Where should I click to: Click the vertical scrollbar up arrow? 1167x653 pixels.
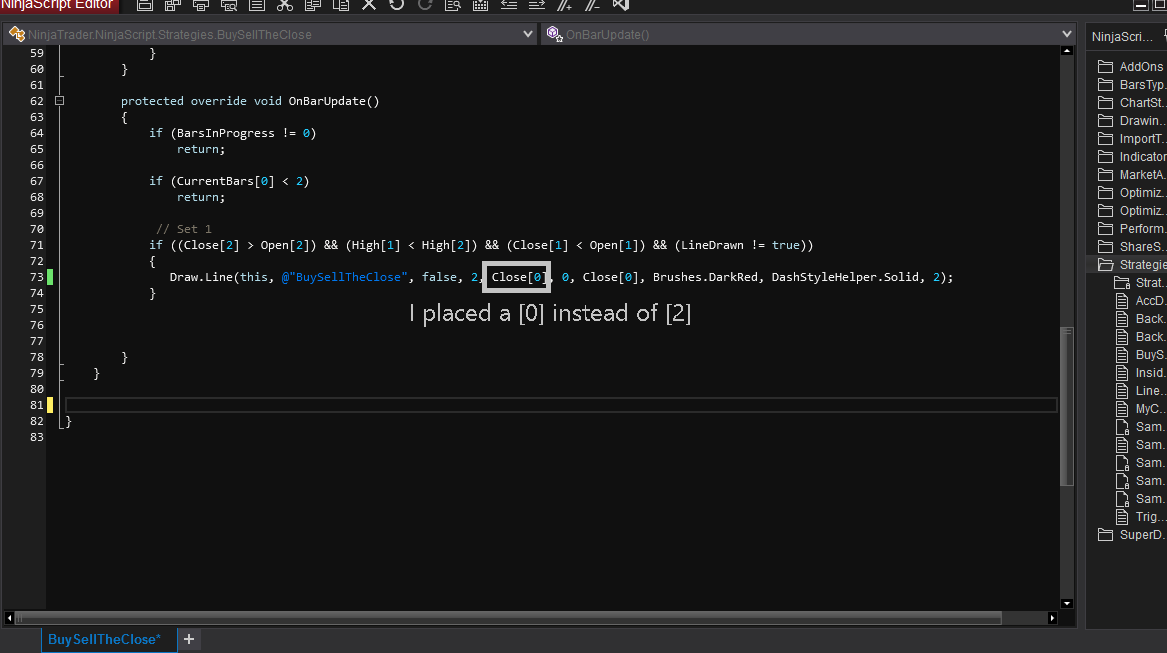point(1067,51)
